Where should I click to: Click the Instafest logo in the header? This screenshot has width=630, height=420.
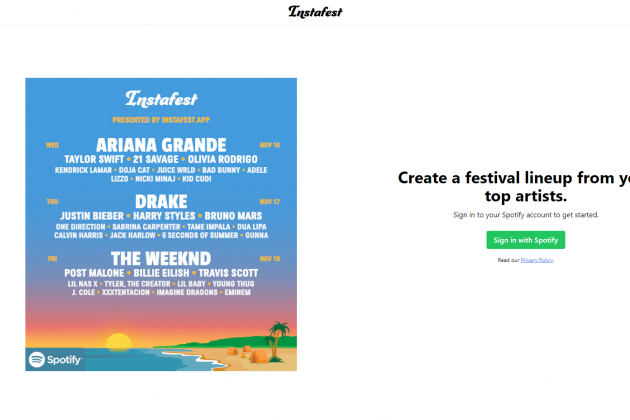point(314,12)
